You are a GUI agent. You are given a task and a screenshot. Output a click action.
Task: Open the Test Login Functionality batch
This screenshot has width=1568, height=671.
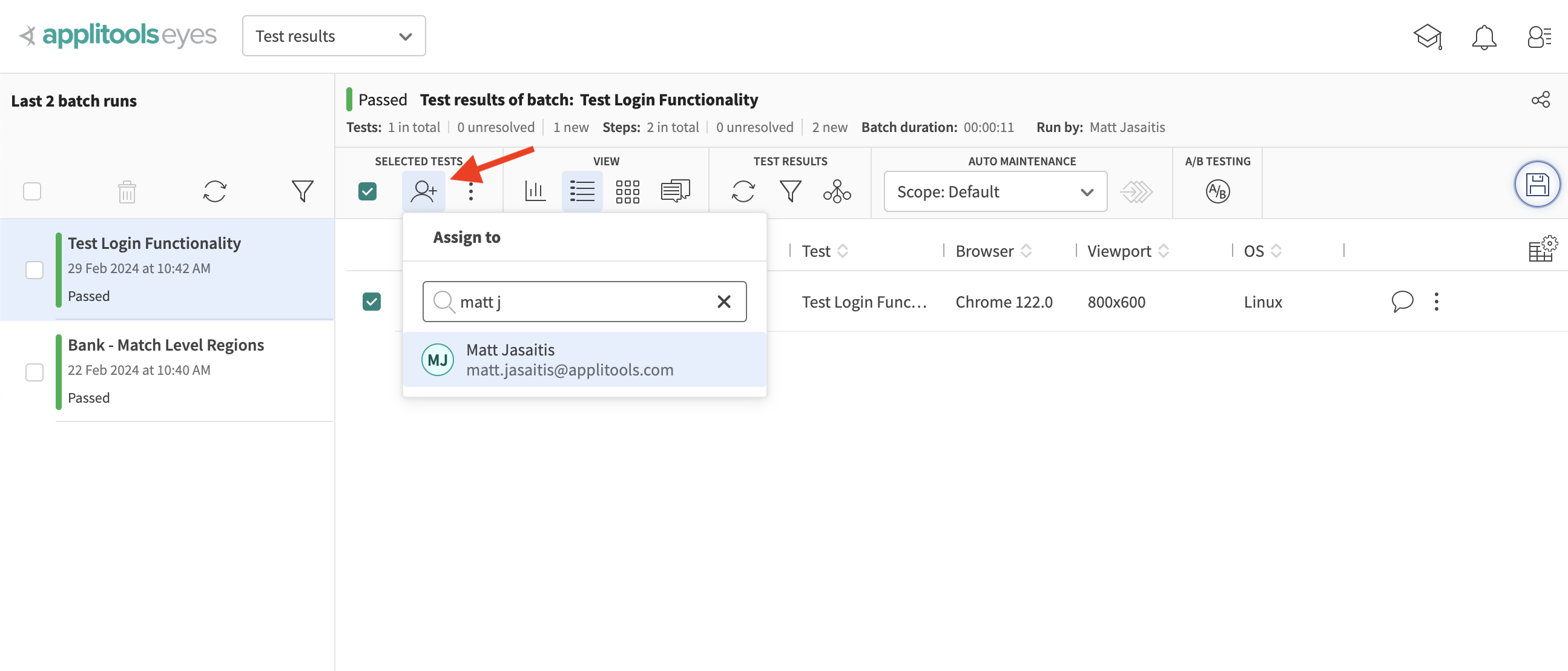(x=154, y=243)
